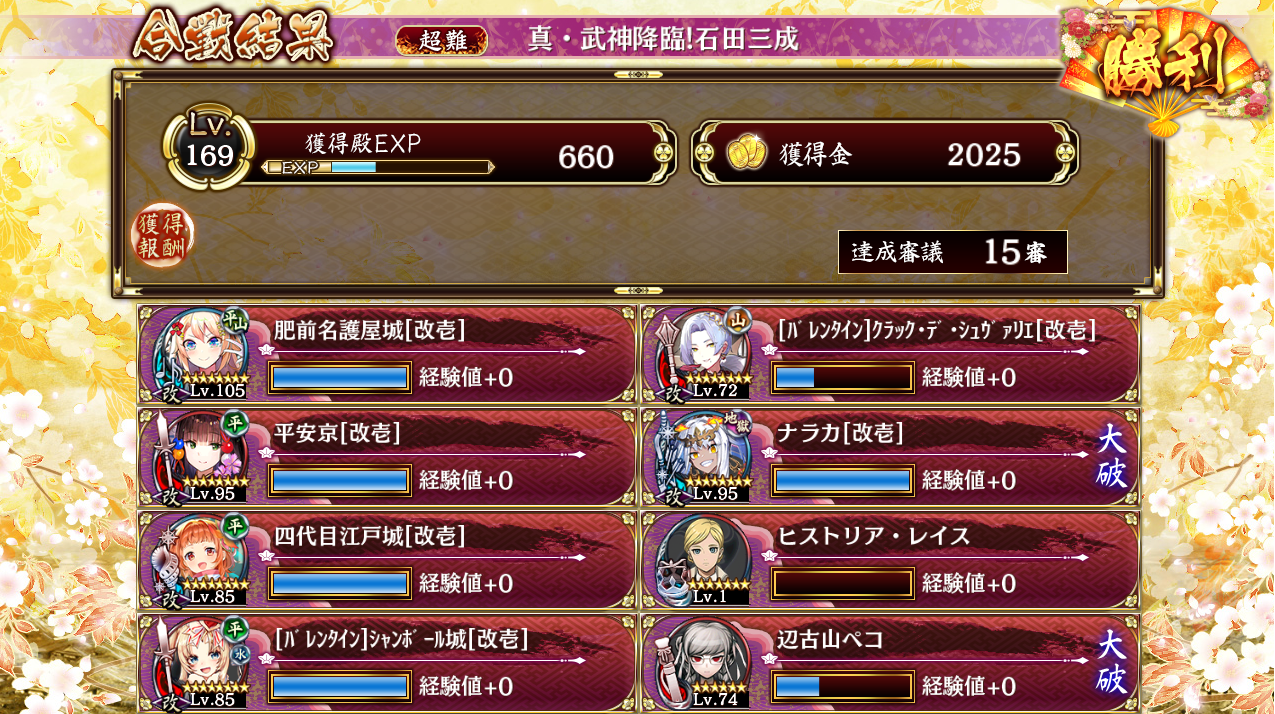Click the 超難 difficulty badge

pyautogui.click(x=442, y=40)
